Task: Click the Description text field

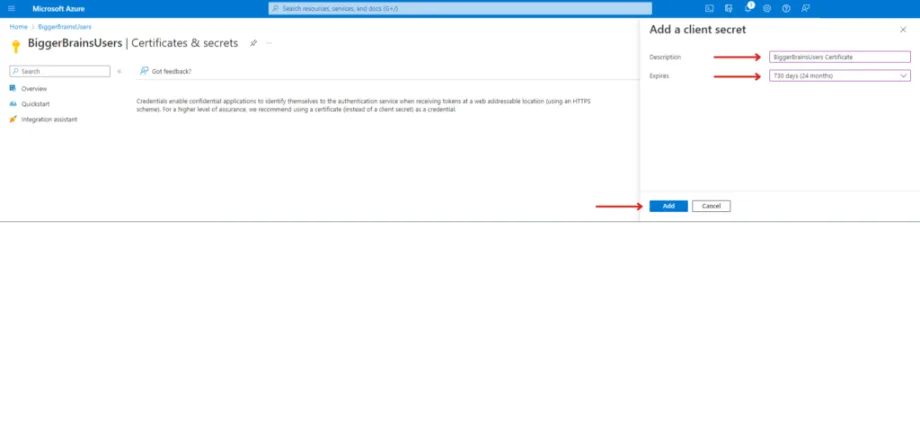Action: pyautogui.click(x=840, y=57)
